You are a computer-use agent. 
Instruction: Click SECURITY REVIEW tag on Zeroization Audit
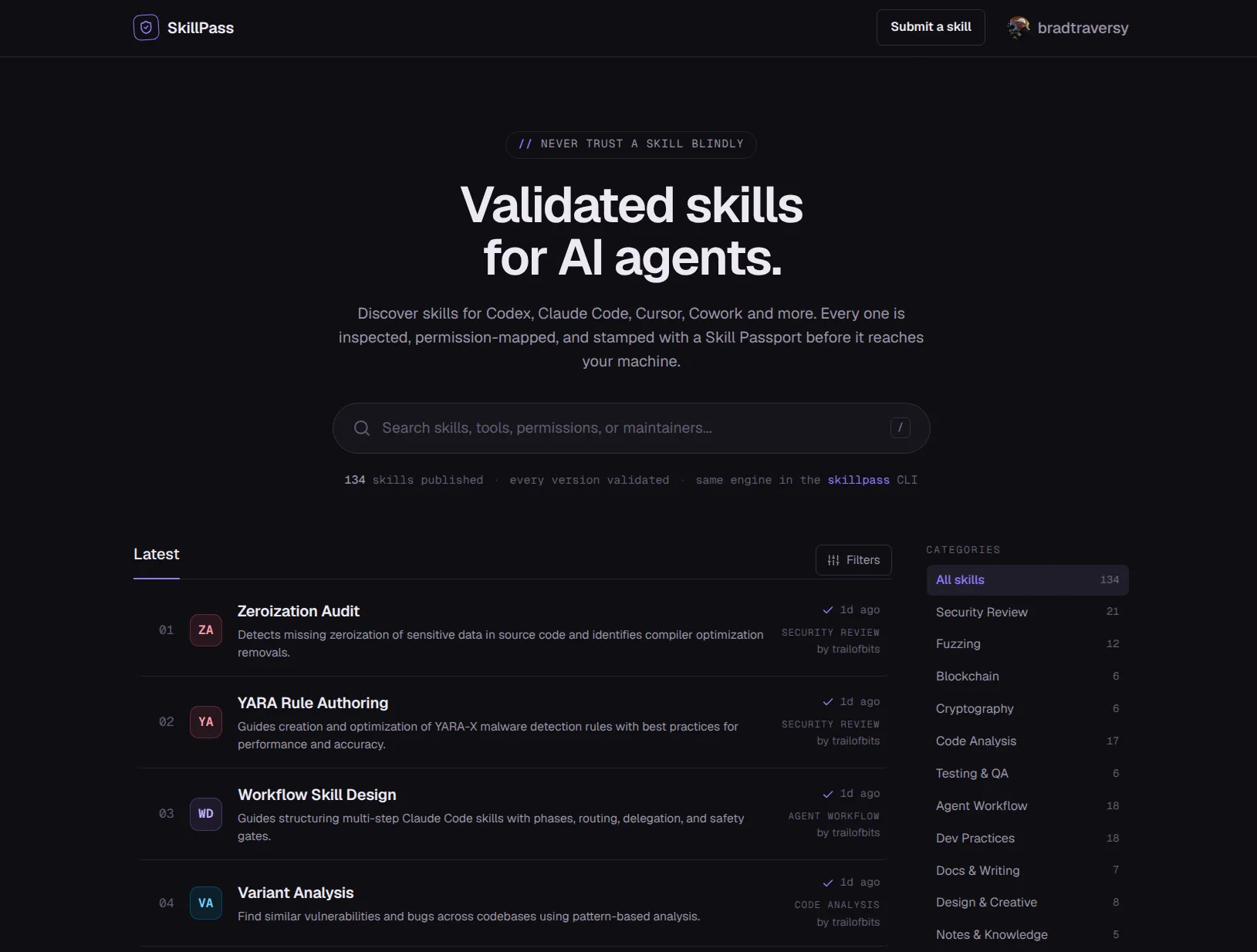pos(830,633)
